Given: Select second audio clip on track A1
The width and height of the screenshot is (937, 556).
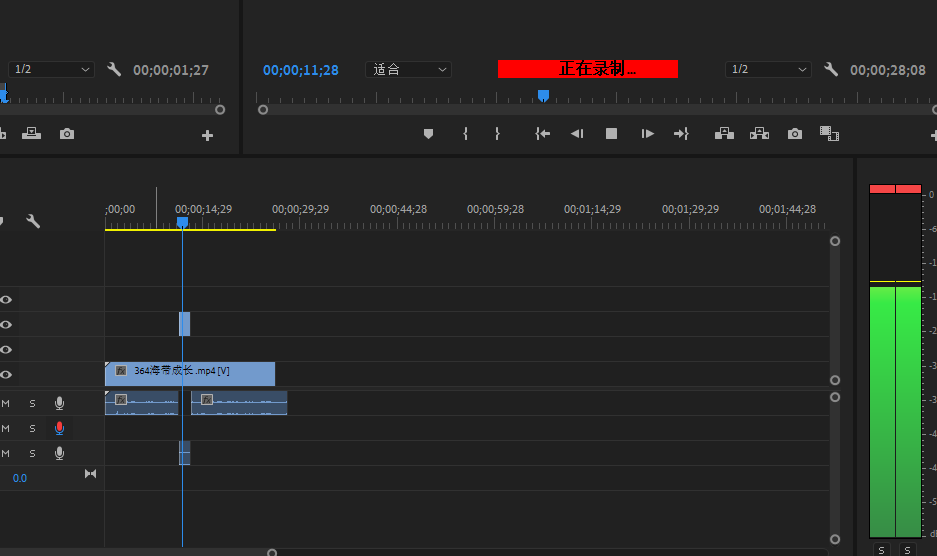Looking at the screenshot, I should coord(239,403).
